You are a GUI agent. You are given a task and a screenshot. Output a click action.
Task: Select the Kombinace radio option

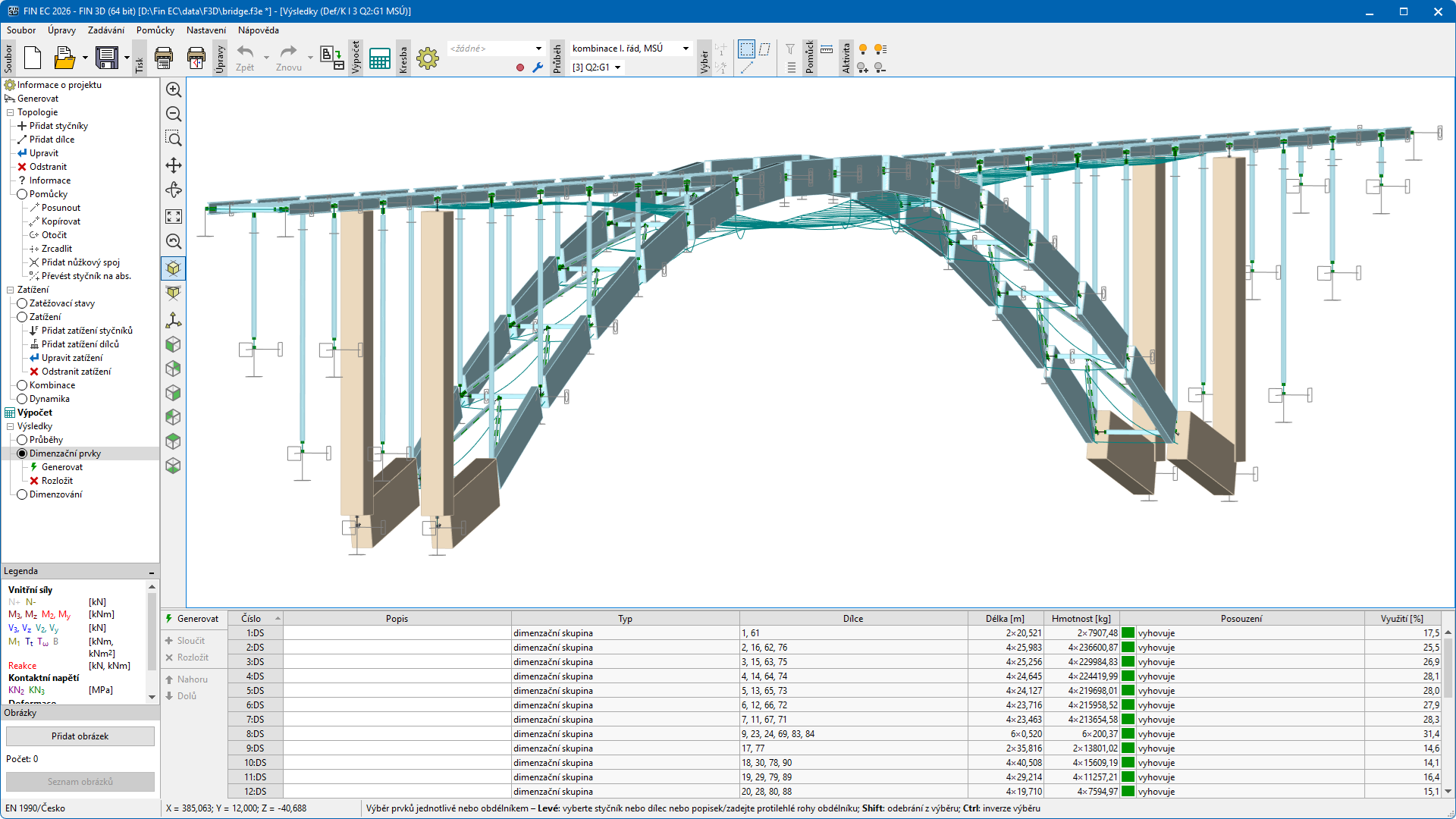[x=23, y=385]
